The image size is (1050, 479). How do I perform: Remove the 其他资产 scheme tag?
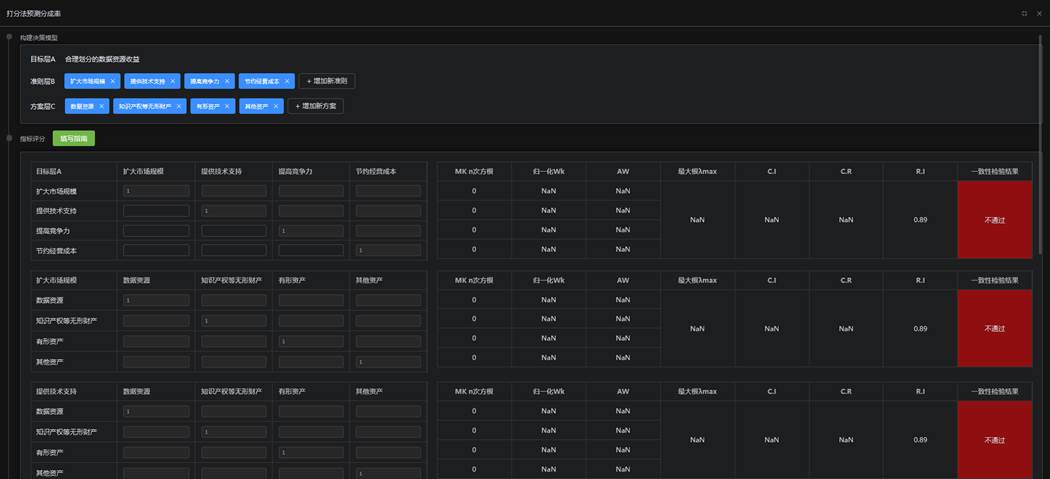pos(276,106)
